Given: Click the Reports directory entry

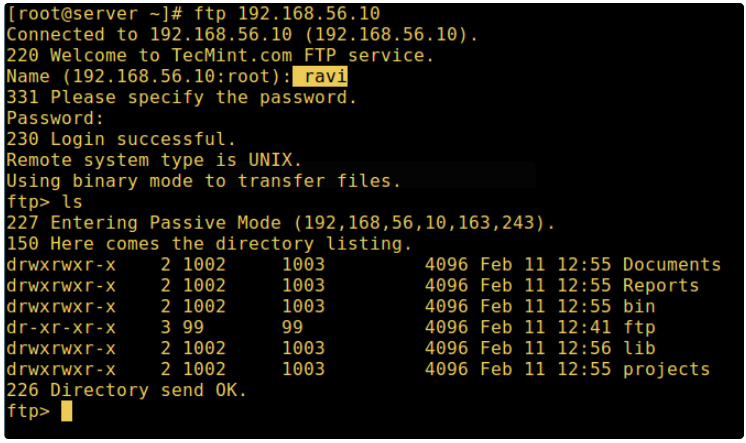Looking at the screenshot, I should [660, 286].
